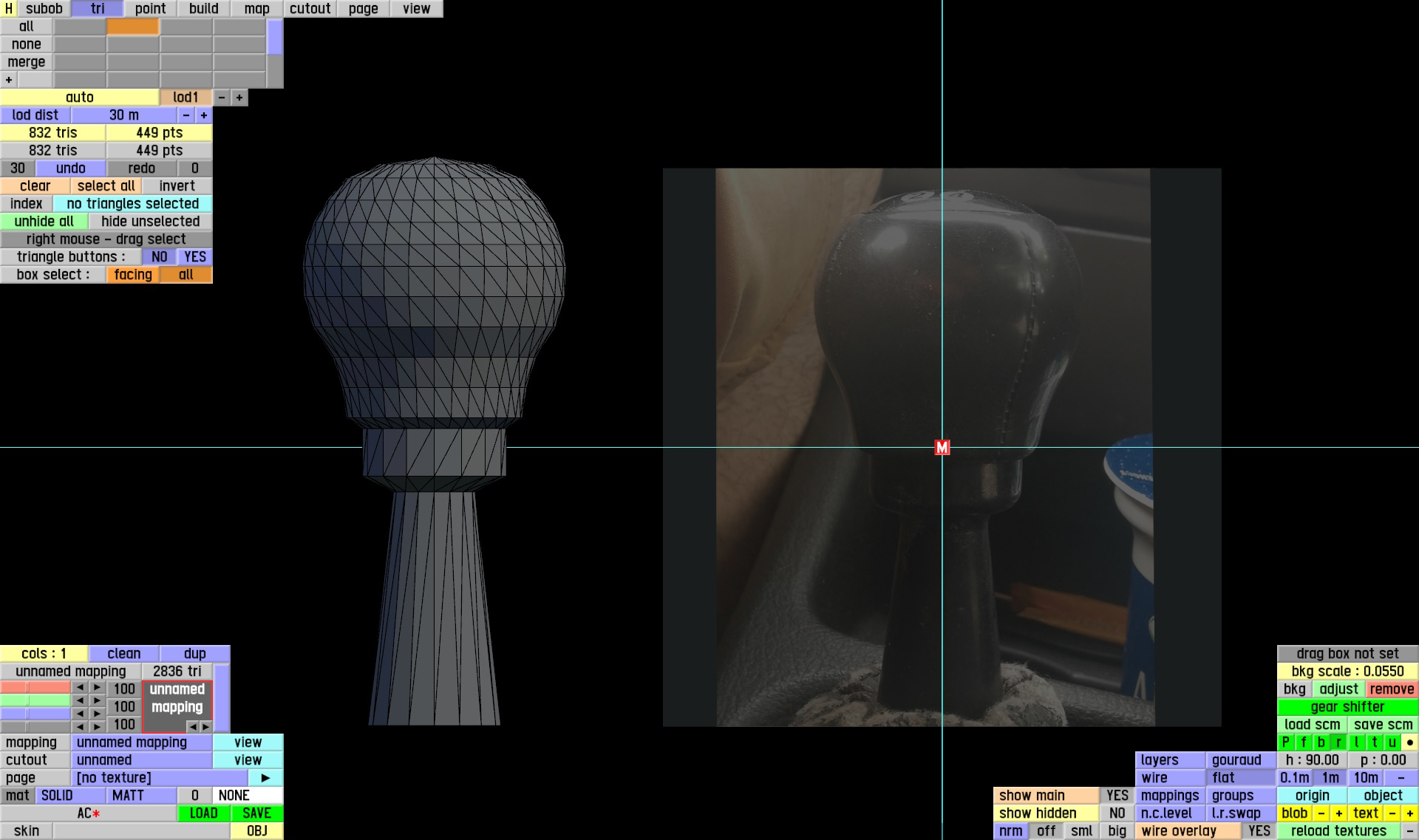1419x840 pixels.
Task: Open the mapping selector 'unnamed mapping'
Action: click(141, 742)
